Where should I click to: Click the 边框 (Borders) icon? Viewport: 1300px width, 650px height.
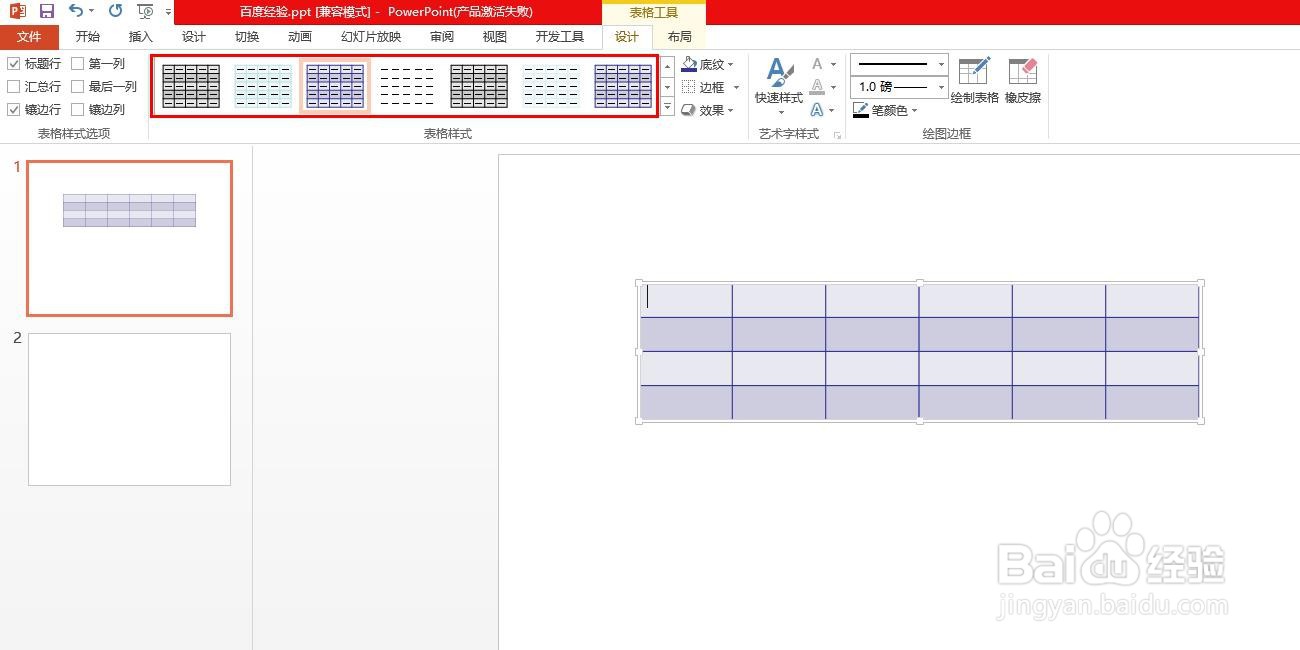point(689,87)
